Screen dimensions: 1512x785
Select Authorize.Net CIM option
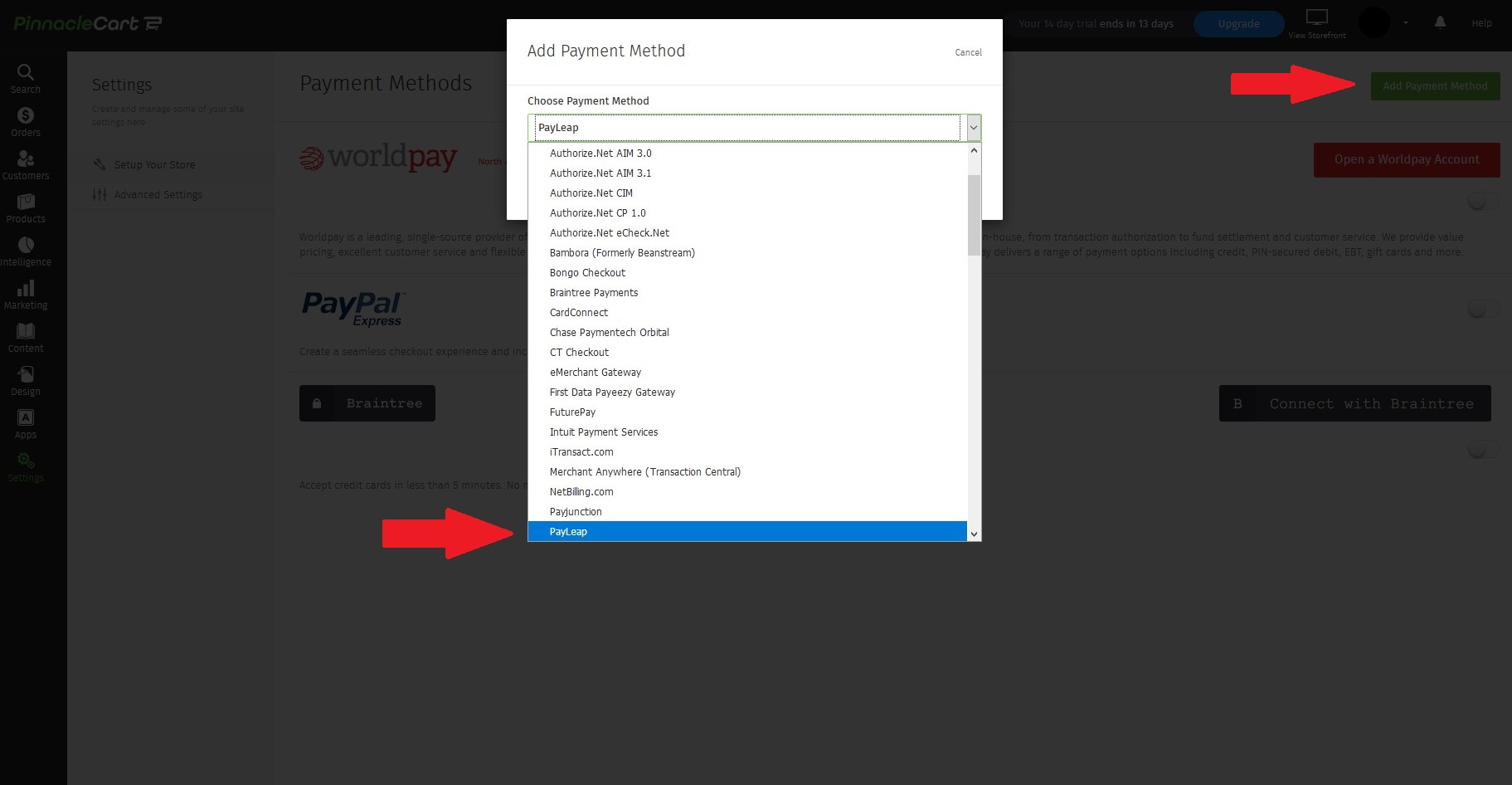coord(747,193)
